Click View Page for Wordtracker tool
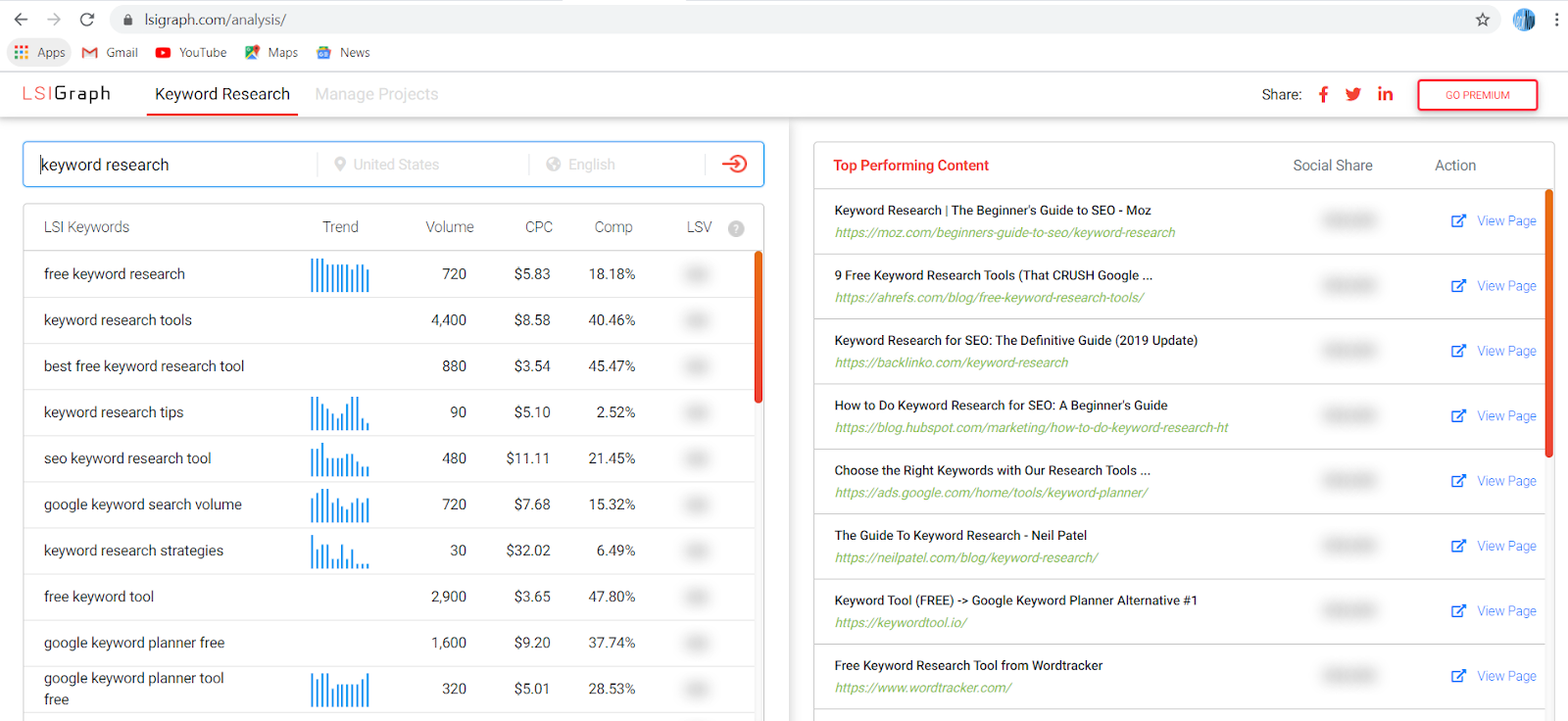Screen dimensions: 1568x721 (1506, 675)
